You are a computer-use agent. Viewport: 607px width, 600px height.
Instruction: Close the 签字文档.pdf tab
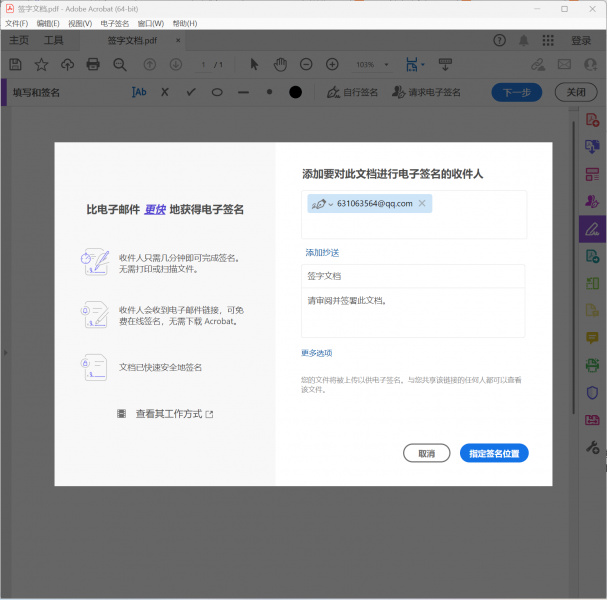[x=178, y=40]
